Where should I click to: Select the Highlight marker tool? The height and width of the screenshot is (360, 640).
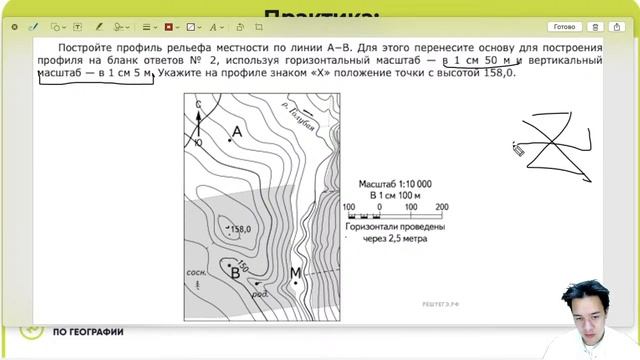pos(98,27)
